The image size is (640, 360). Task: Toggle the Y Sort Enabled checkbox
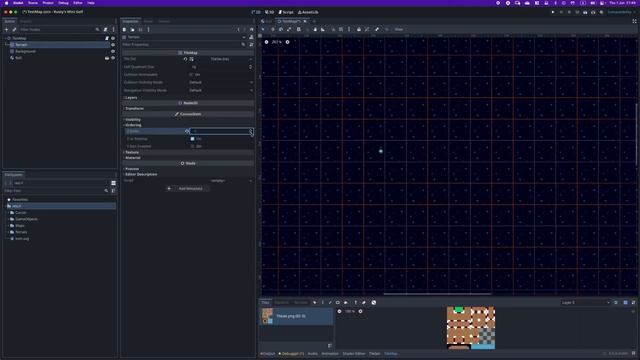(193, 146)
